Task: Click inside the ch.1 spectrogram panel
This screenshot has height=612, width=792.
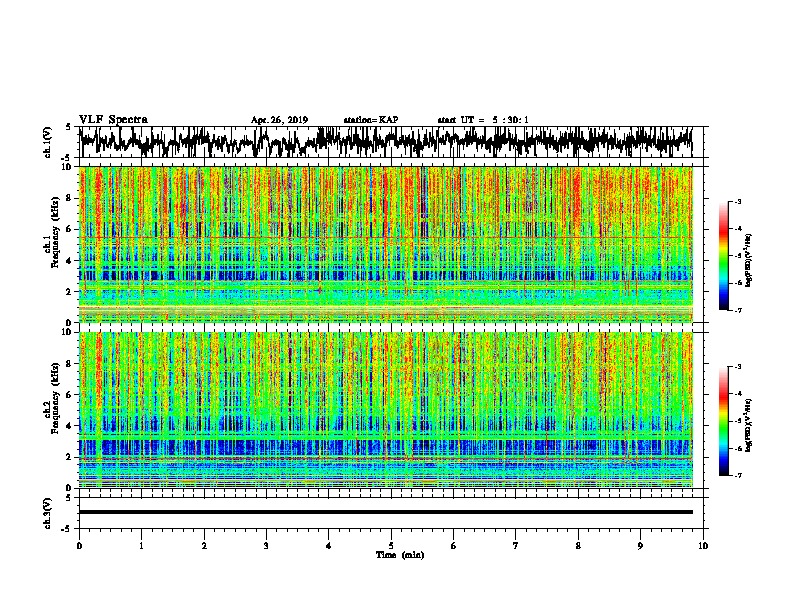Action: (386, 244)
